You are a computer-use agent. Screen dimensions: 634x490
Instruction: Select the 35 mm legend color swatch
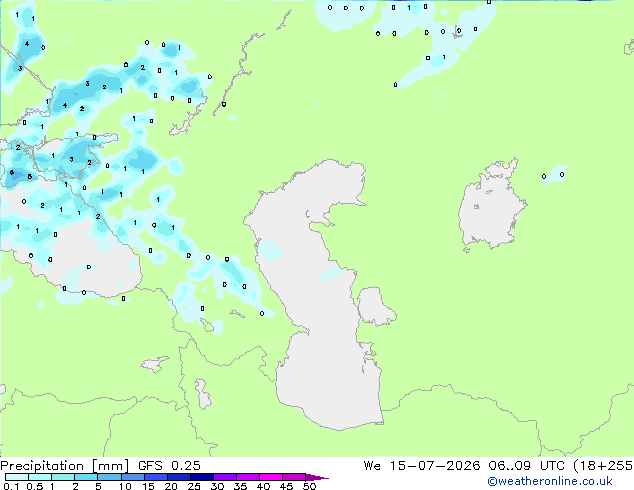(248, 477)
